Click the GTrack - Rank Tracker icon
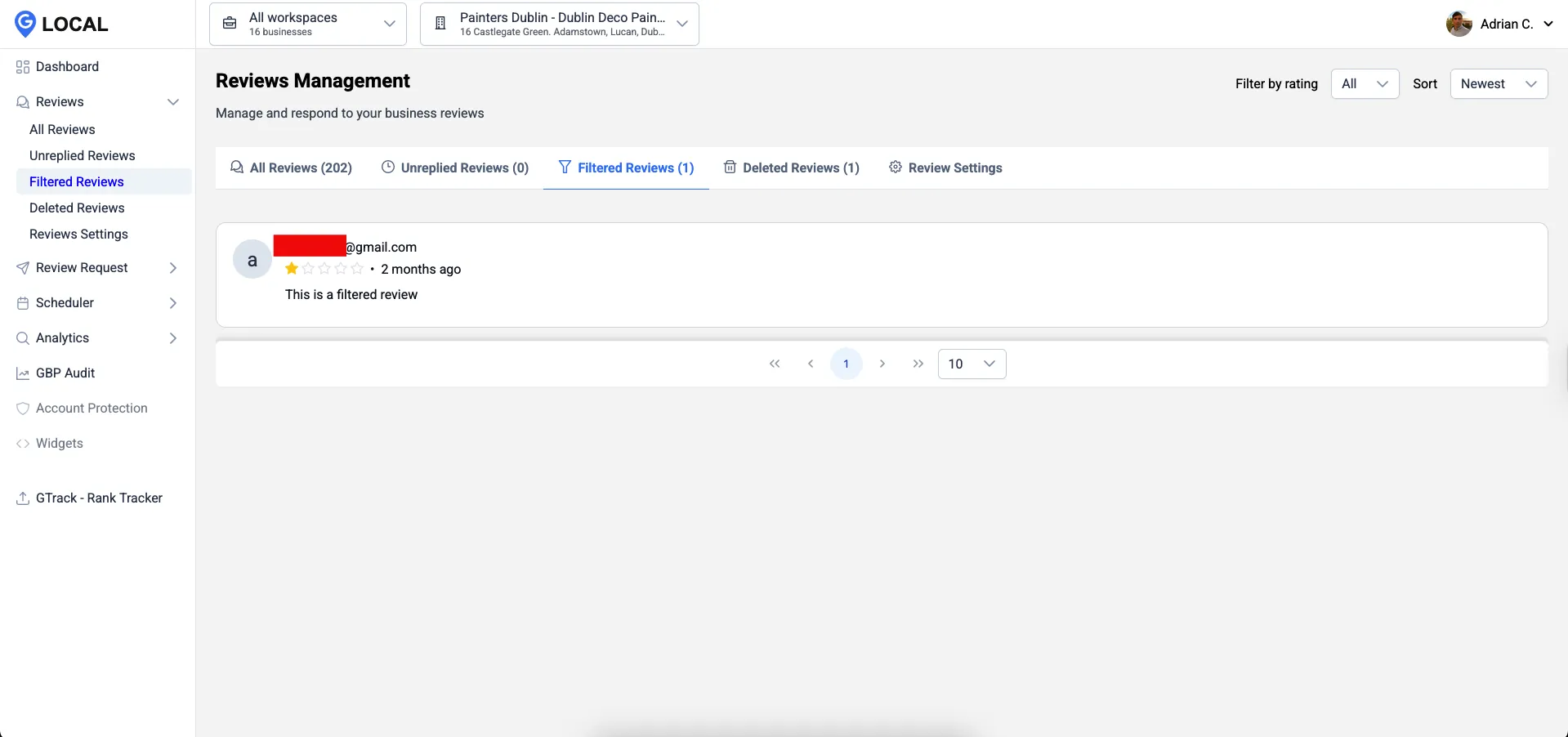This screenshot has height=737, width=1568. pos(23,498)
